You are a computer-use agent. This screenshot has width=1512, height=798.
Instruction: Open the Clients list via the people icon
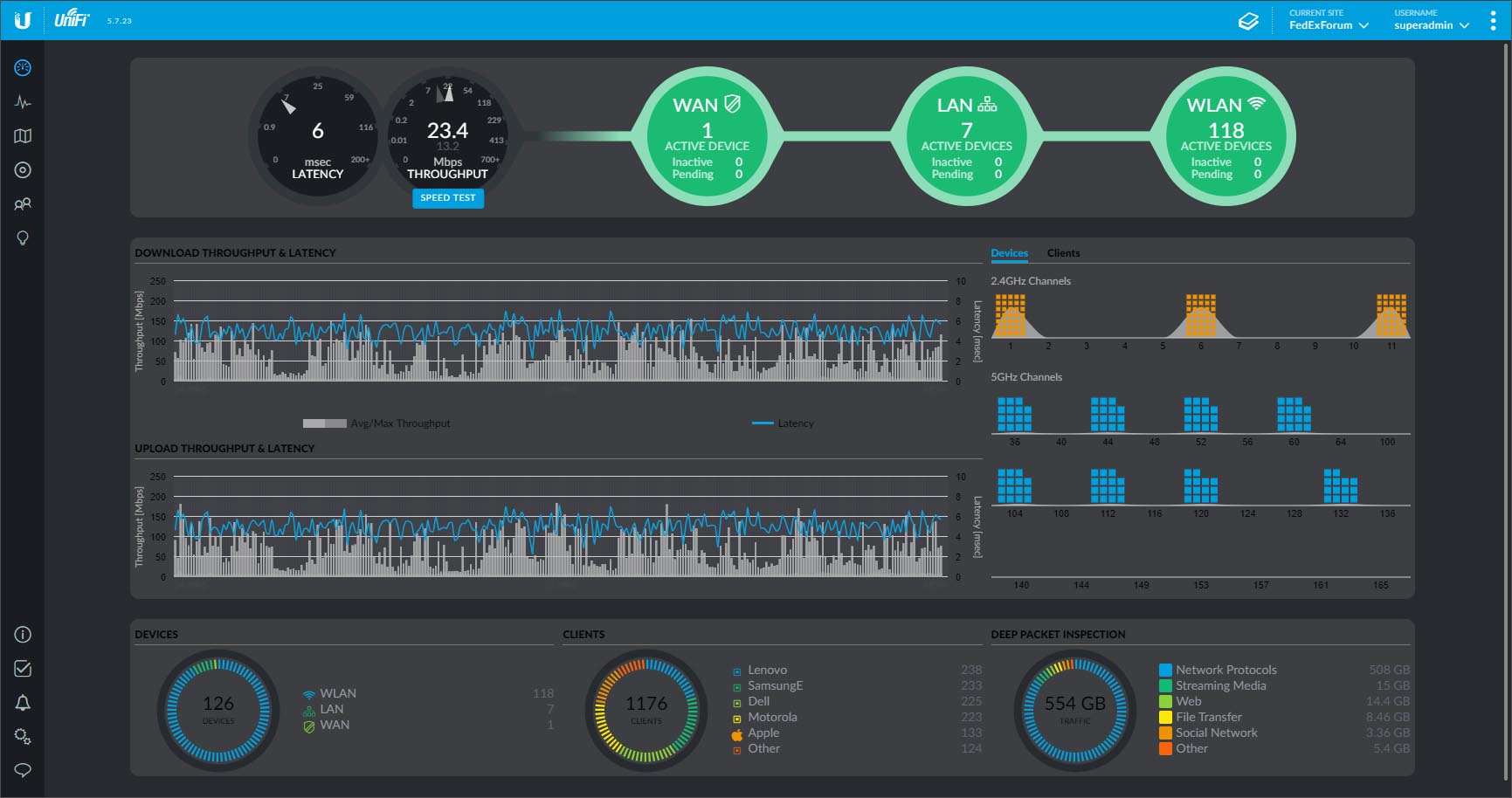pos(24,203)
